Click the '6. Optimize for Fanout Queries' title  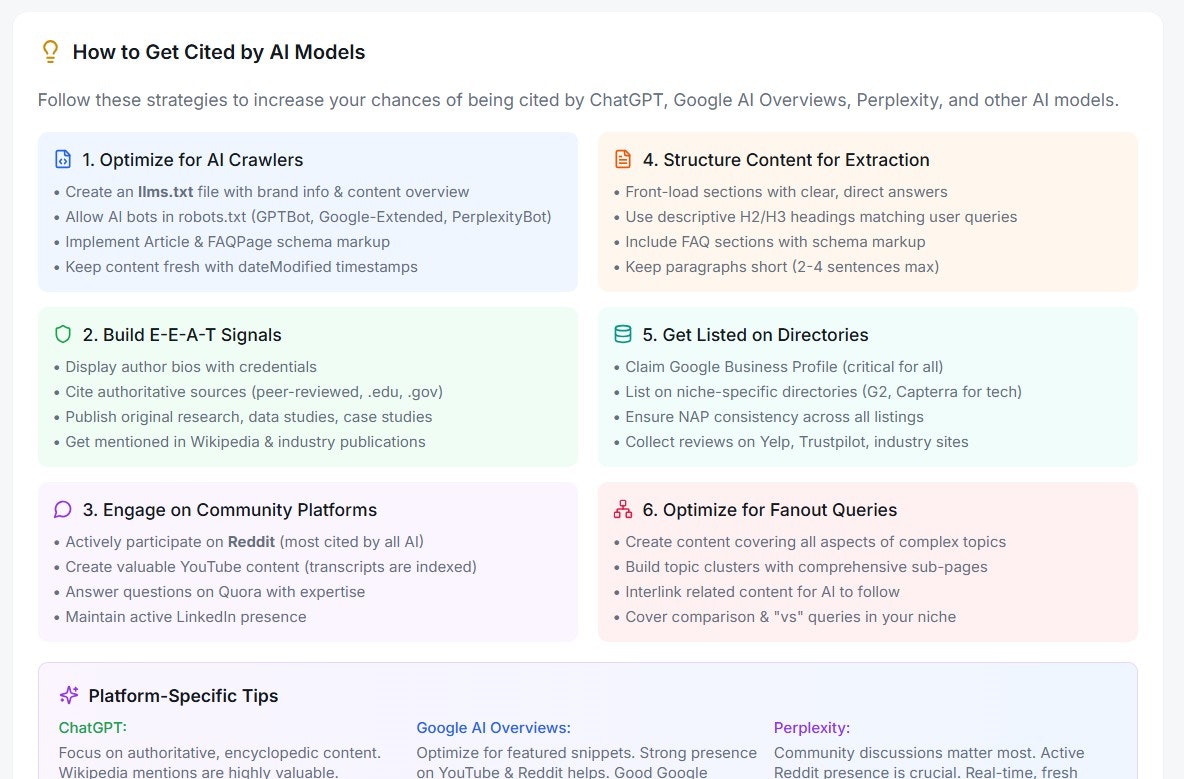tap(769, 510)
